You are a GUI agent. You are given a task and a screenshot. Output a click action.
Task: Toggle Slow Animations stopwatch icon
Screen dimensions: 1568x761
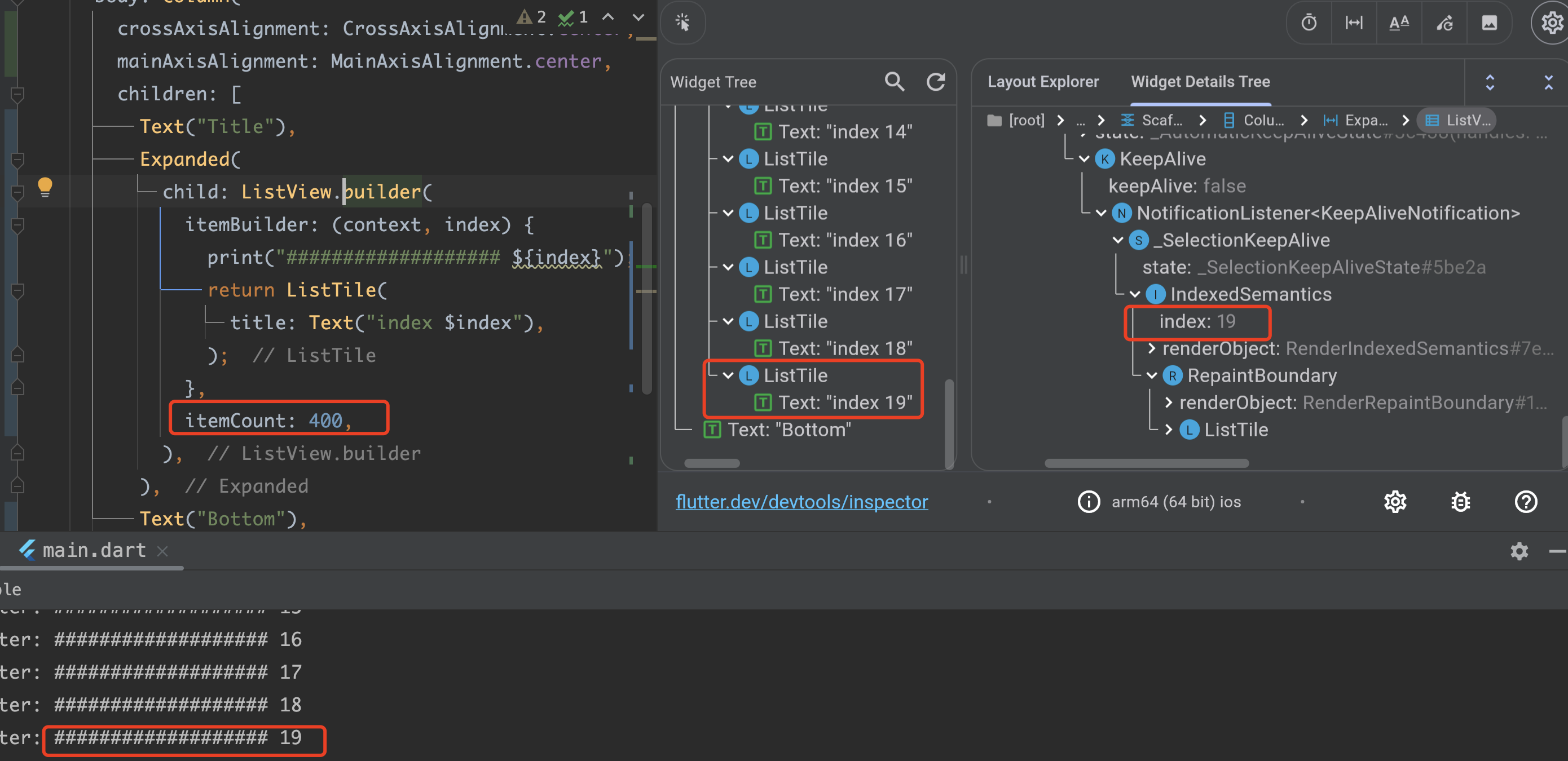1309,23
